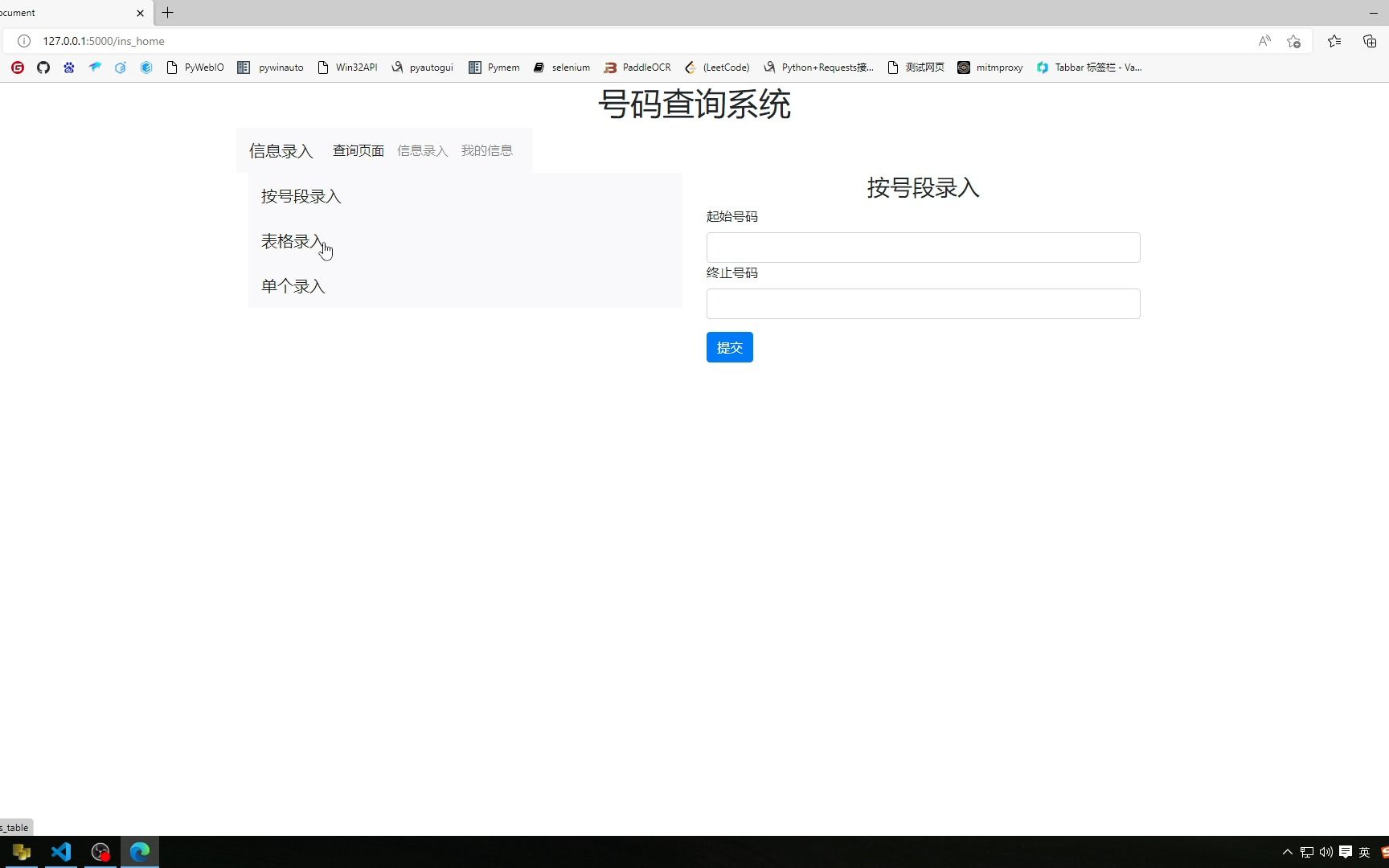This screenshot has width=1389, height=868.
Task: Click the site information icon in address bar
Action: (24, 41)
